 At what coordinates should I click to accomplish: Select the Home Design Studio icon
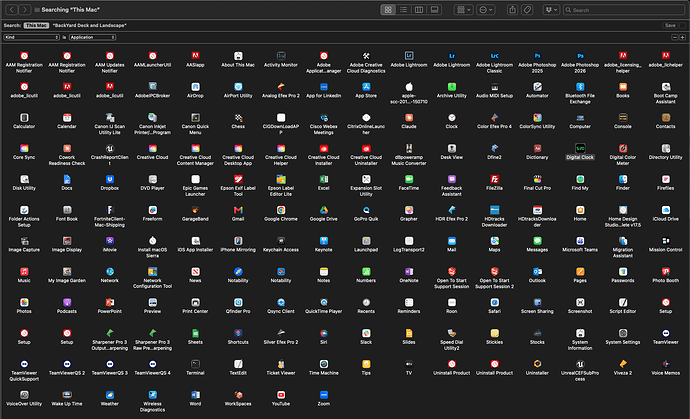pyautogui.click(x=623, y=210)
